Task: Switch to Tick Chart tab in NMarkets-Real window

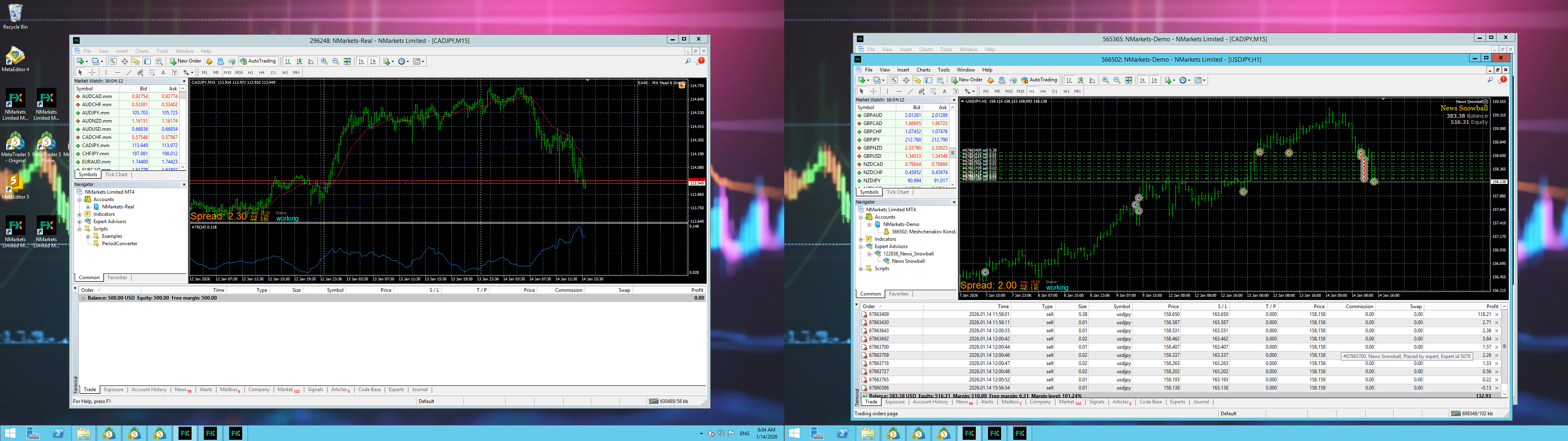Action: pyautogui.click(x=116, y=175)
